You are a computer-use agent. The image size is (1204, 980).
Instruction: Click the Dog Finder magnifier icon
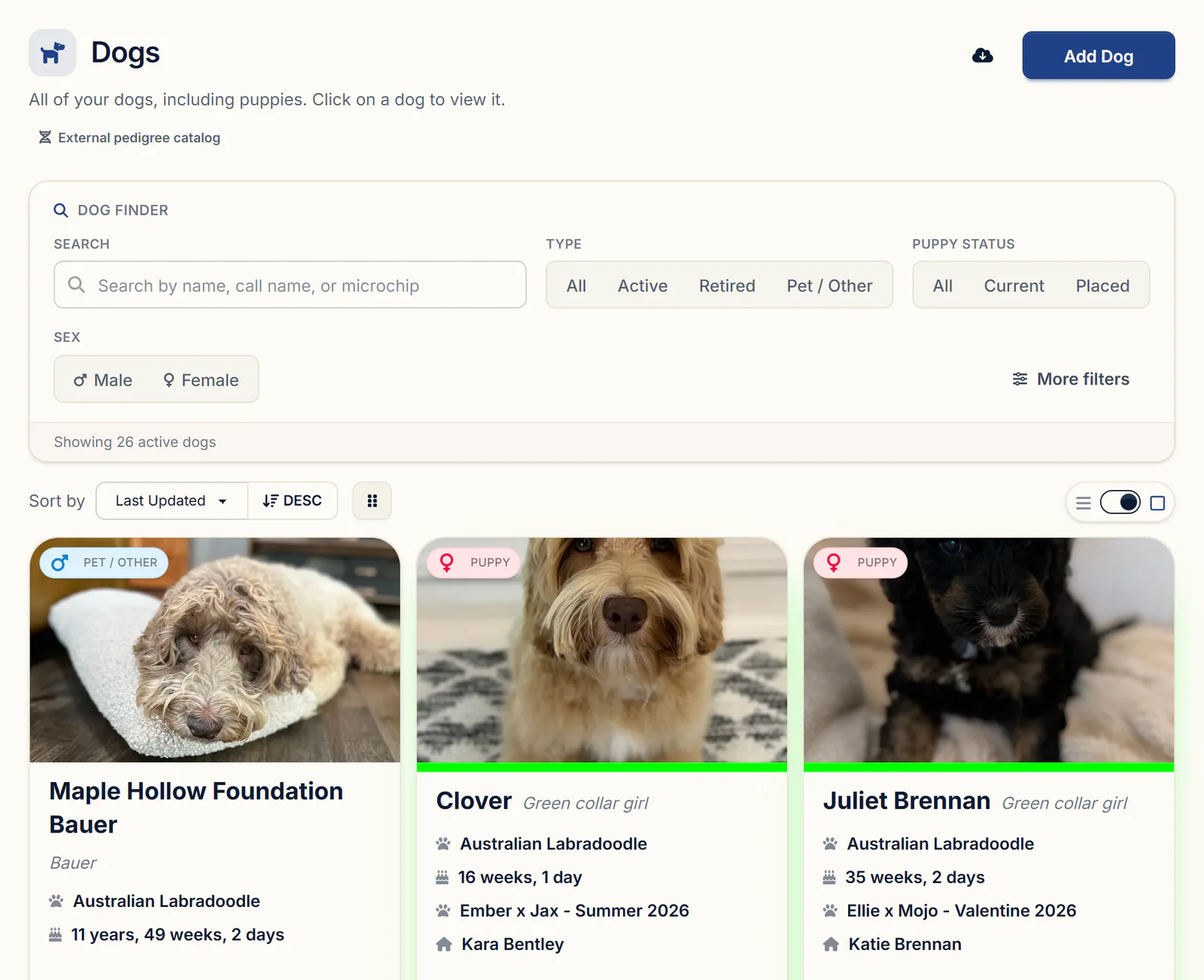[61, 211]
